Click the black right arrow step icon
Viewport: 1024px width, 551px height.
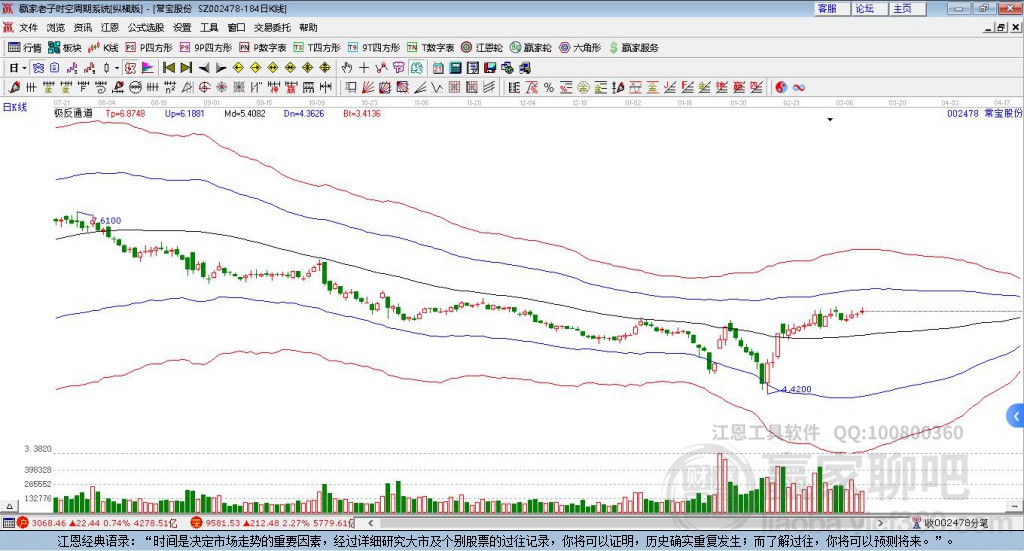pos(221,68)
